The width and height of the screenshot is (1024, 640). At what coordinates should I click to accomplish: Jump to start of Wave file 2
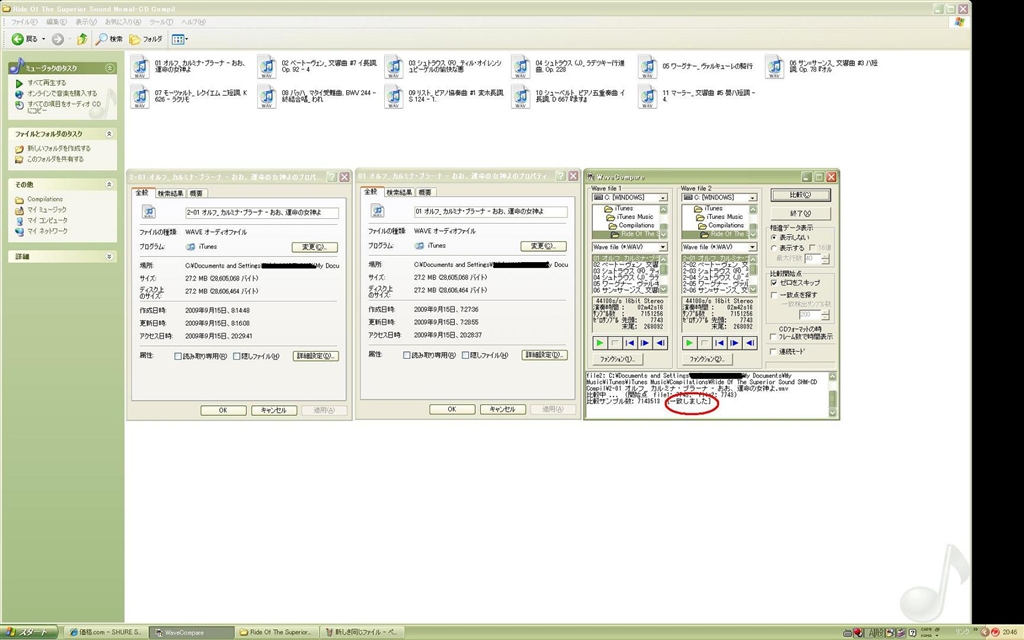719,343
